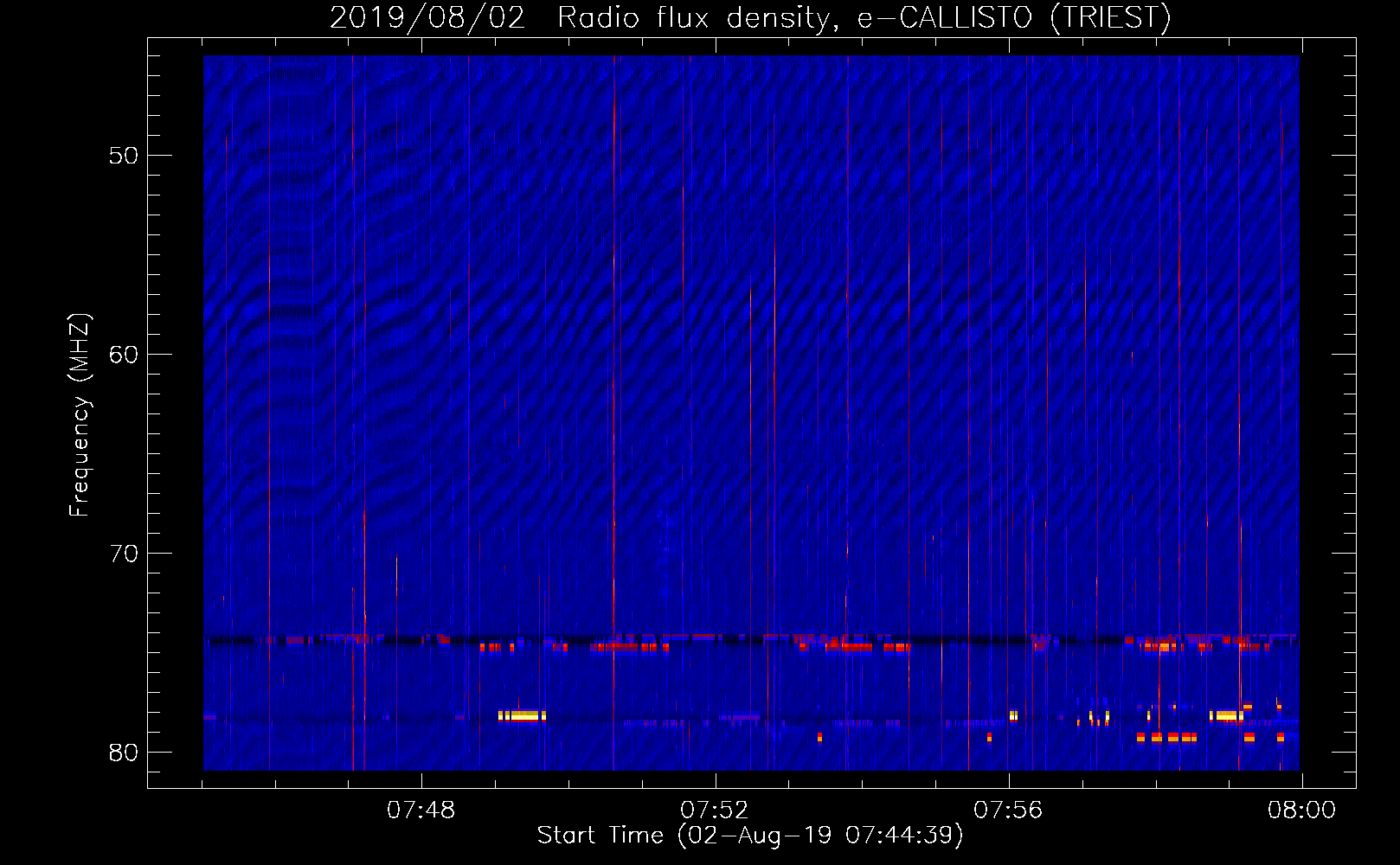Click the 80 MHz frequency tick label
1400x865 pixels.
tap(124, 753)
